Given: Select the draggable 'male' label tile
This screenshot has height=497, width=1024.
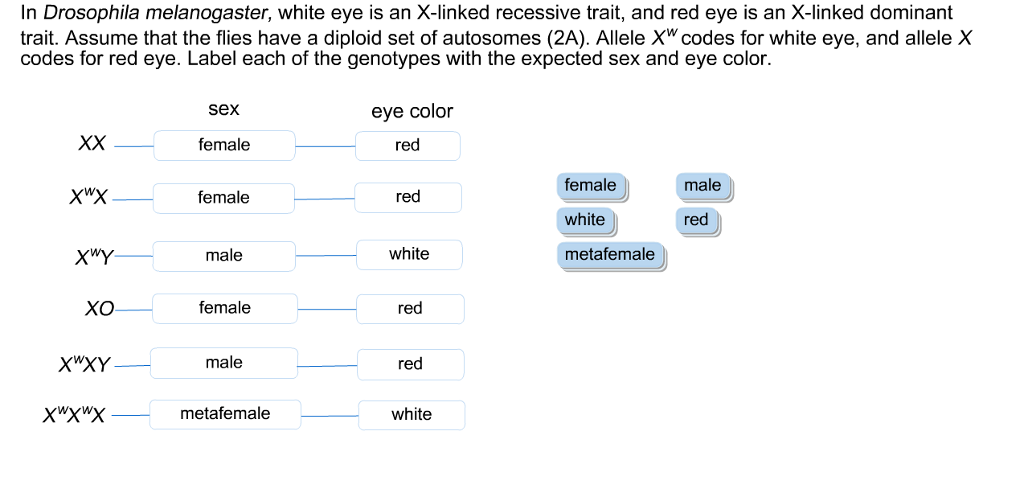Looking at the screenshot, I should coord(703,186).
